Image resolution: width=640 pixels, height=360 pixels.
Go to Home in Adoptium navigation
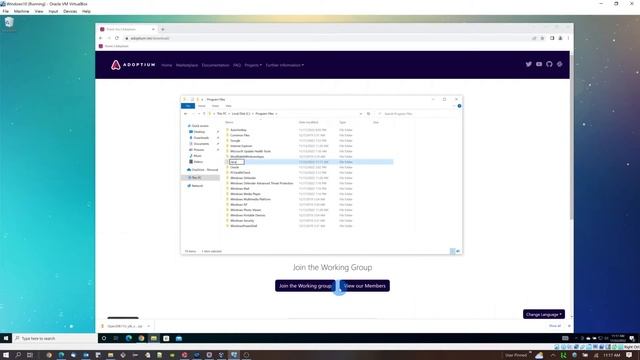pyautogui.click(x=167, y=65)
